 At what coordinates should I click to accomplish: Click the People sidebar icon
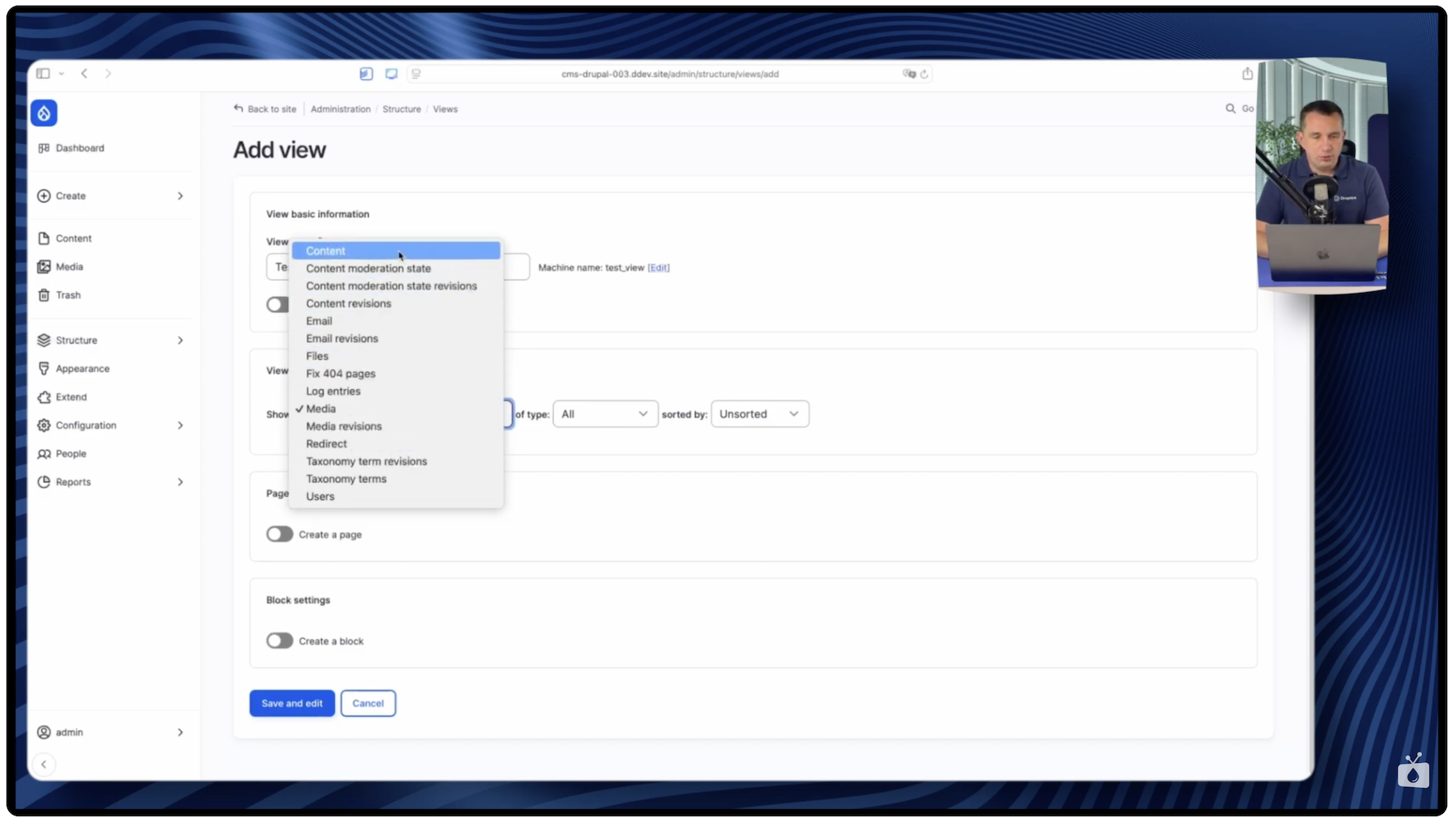pyautogui.click(x=44, y=454)
